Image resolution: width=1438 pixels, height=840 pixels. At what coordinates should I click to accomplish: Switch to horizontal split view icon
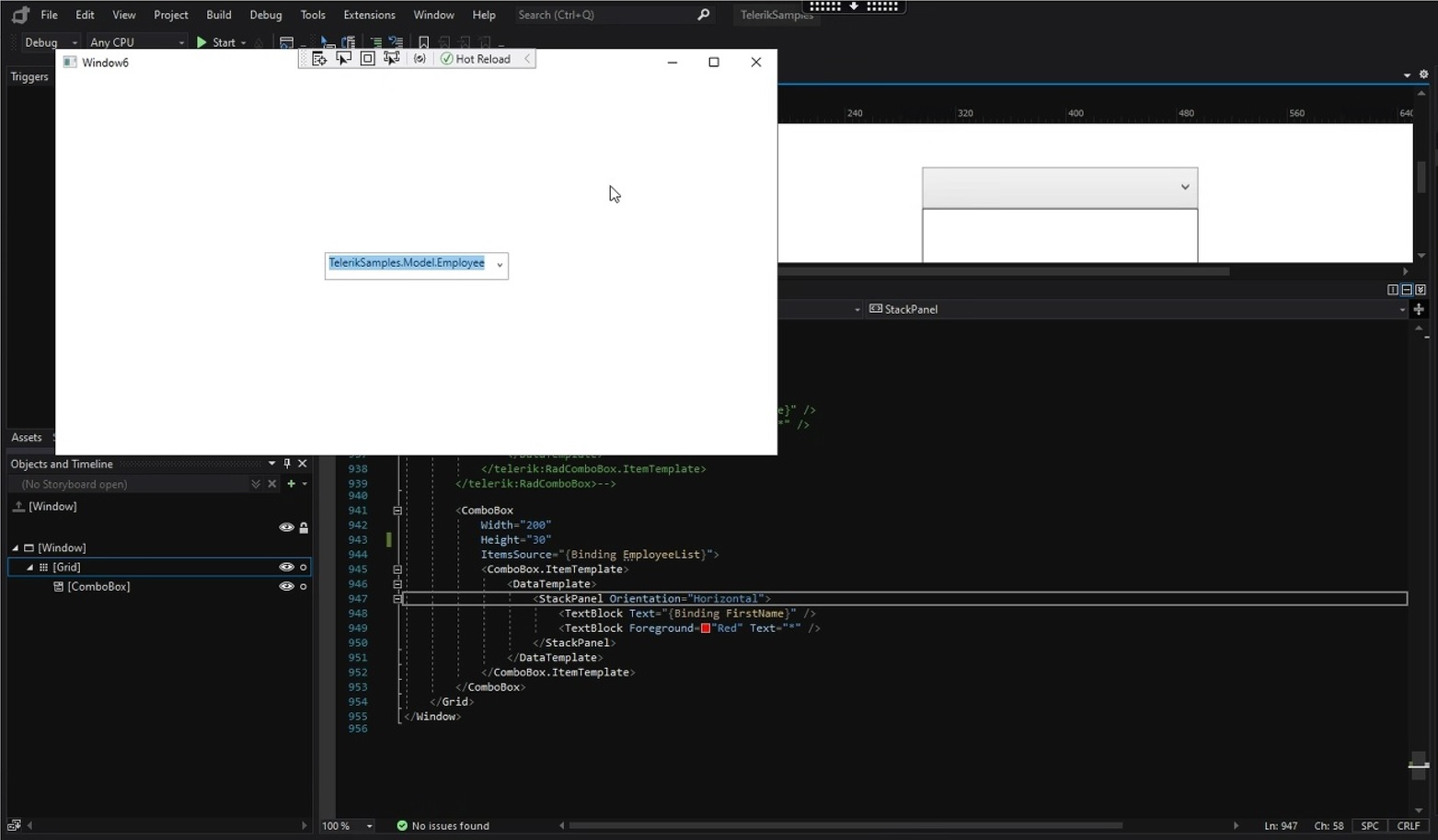(x=1407, y=290)
